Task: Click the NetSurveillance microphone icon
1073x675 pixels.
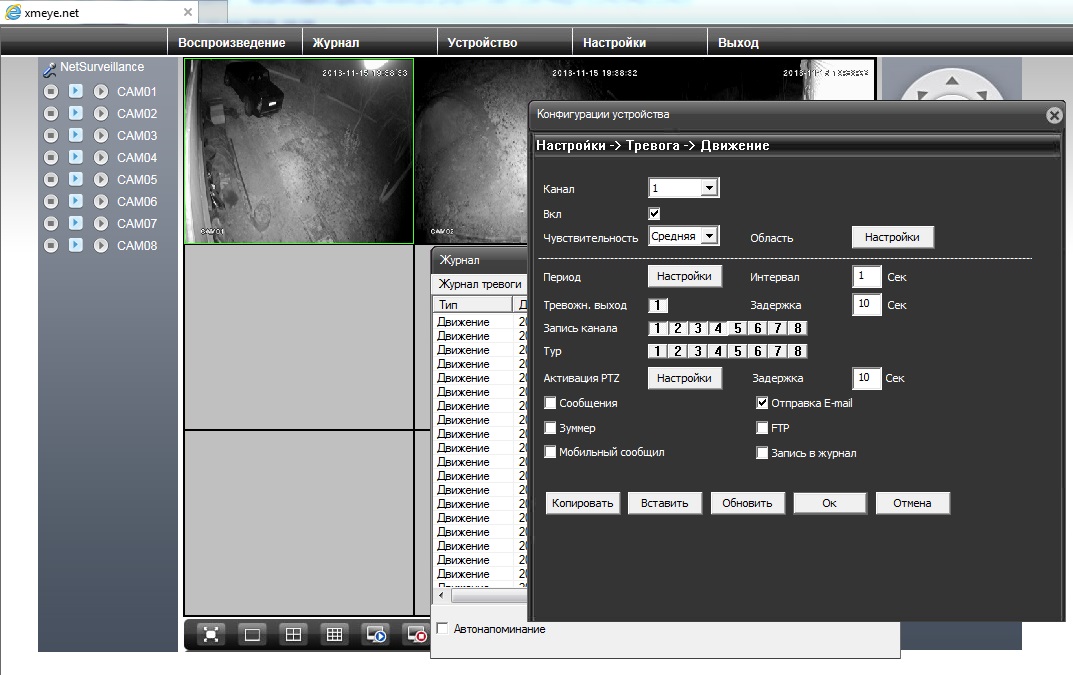Action: click(x=49, y=69)
